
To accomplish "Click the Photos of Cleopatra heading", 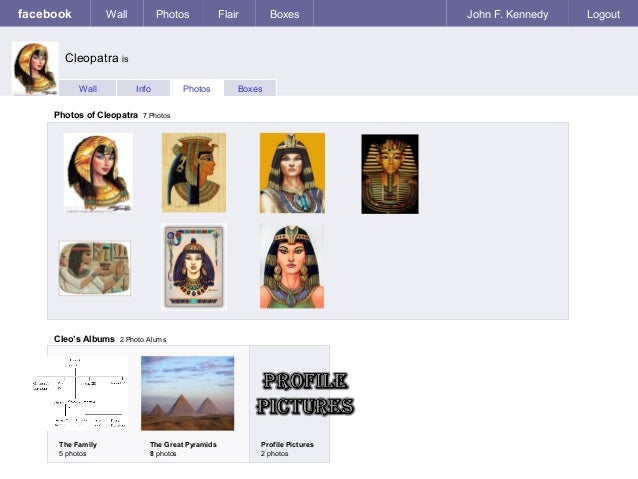I will click(96, 115).
